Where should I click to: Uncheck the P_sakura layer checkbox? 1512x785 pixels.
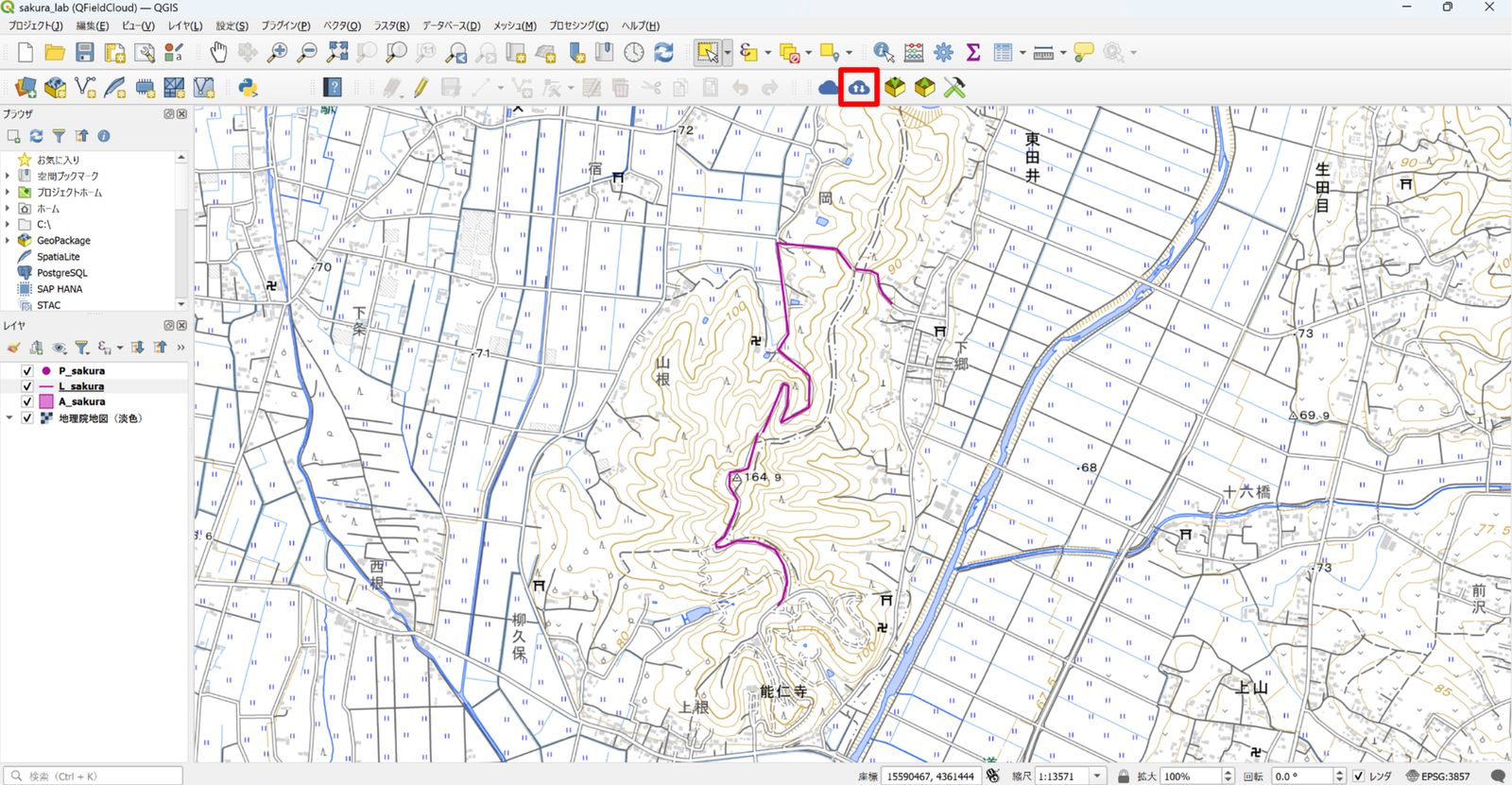click(x=27, y=371)
